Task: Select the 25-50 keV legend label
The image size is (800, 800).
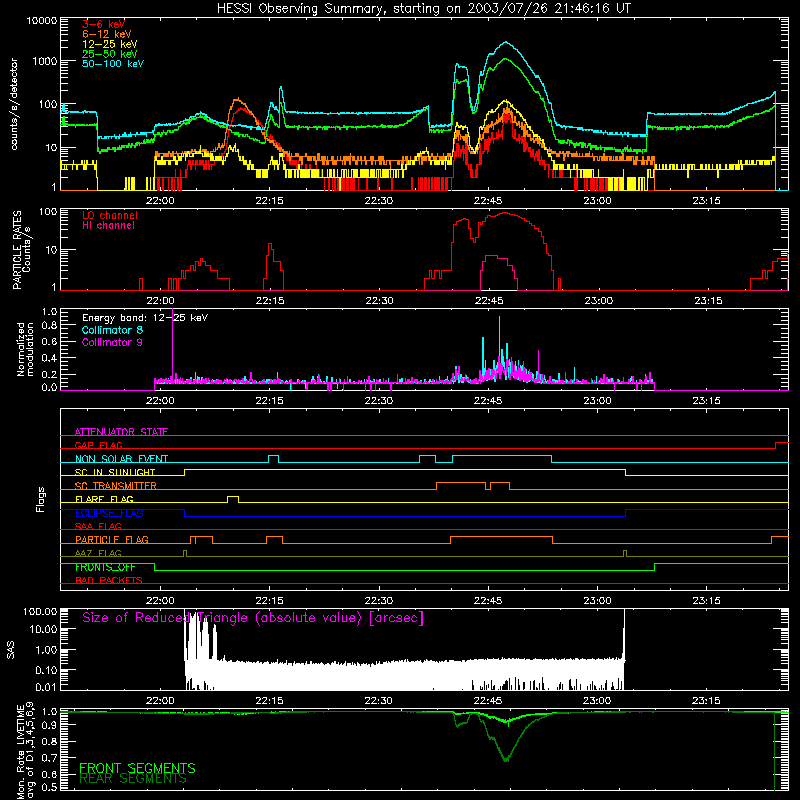Action: [x=110, y=54]
